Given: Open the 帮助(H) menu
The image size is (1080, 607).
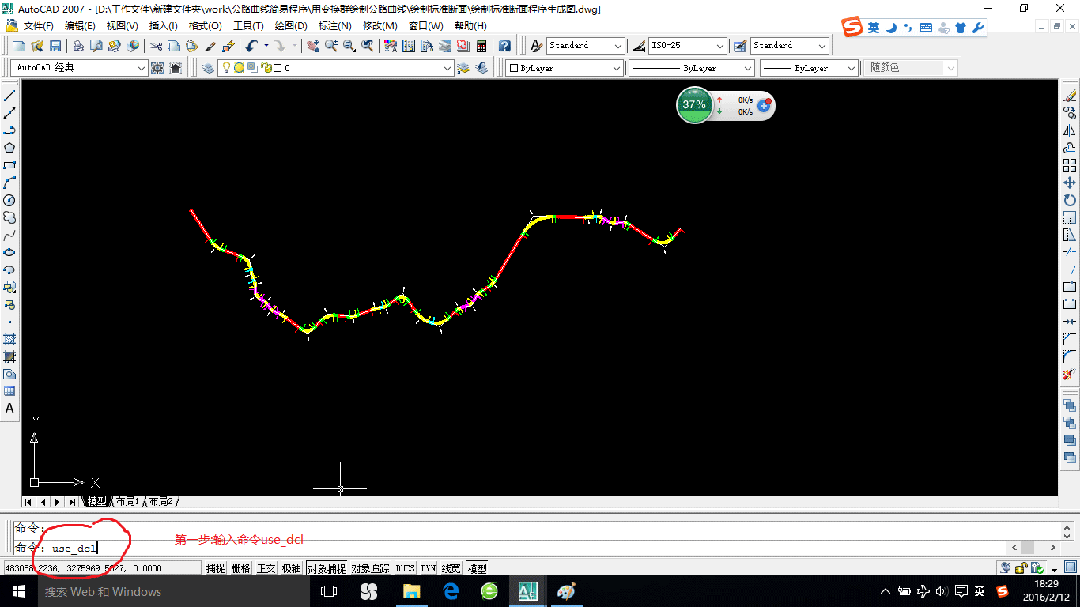Looking at the screenshot, I should coord(470,25).
